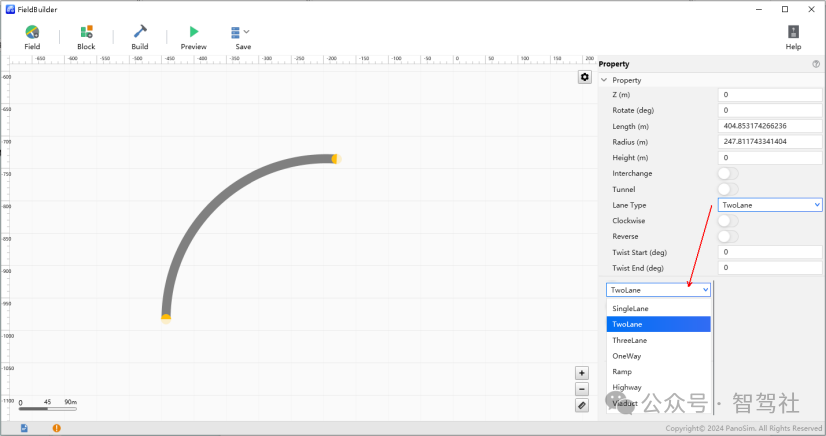Click the Twist End (deg) field
The width and height of the screenshot is (826, 436).
click(770, 267)
